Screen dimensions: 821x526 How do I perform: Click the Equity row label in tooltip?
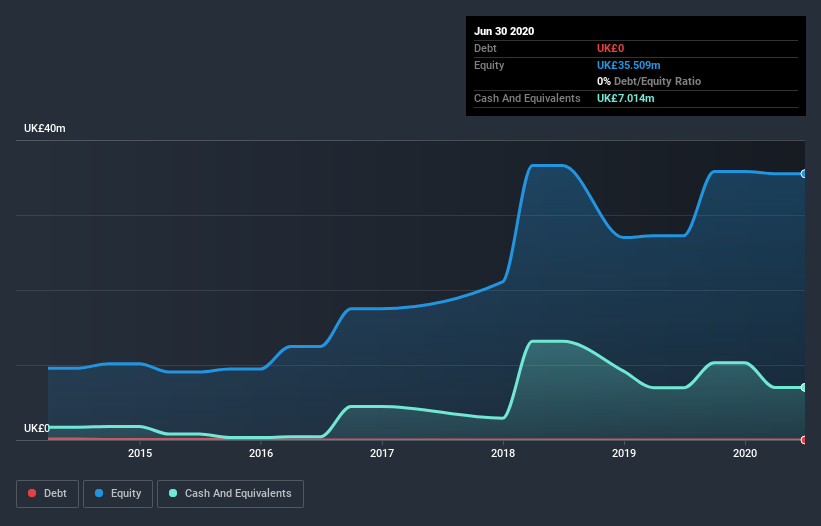point(489,65)
